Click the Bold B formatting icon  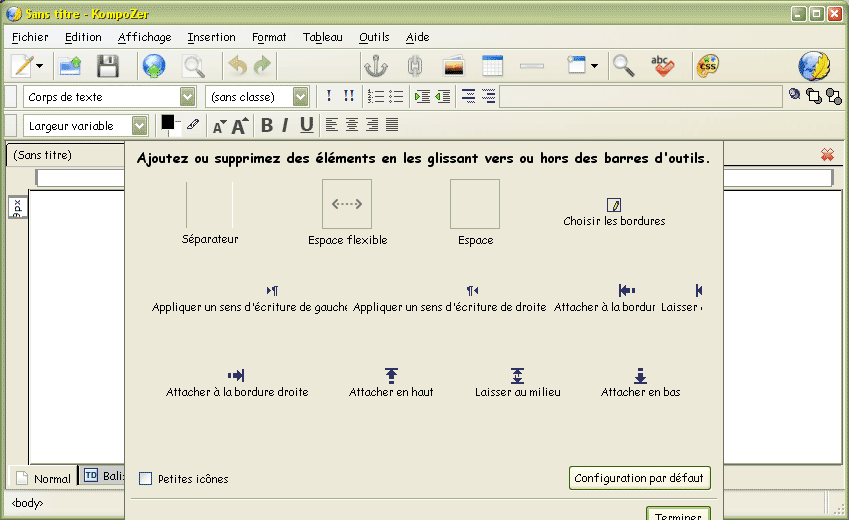[267, 125]
